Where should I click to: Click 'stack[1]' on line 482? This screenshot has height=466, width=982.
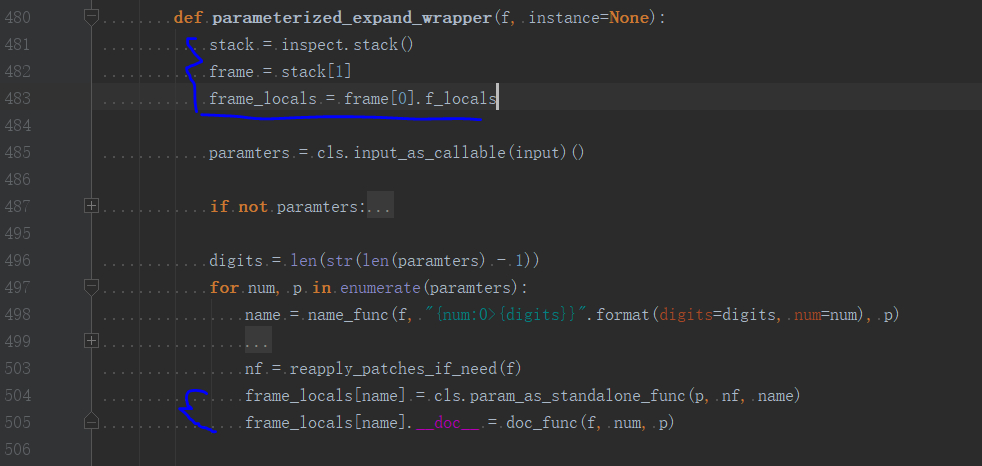click(316, 72)
